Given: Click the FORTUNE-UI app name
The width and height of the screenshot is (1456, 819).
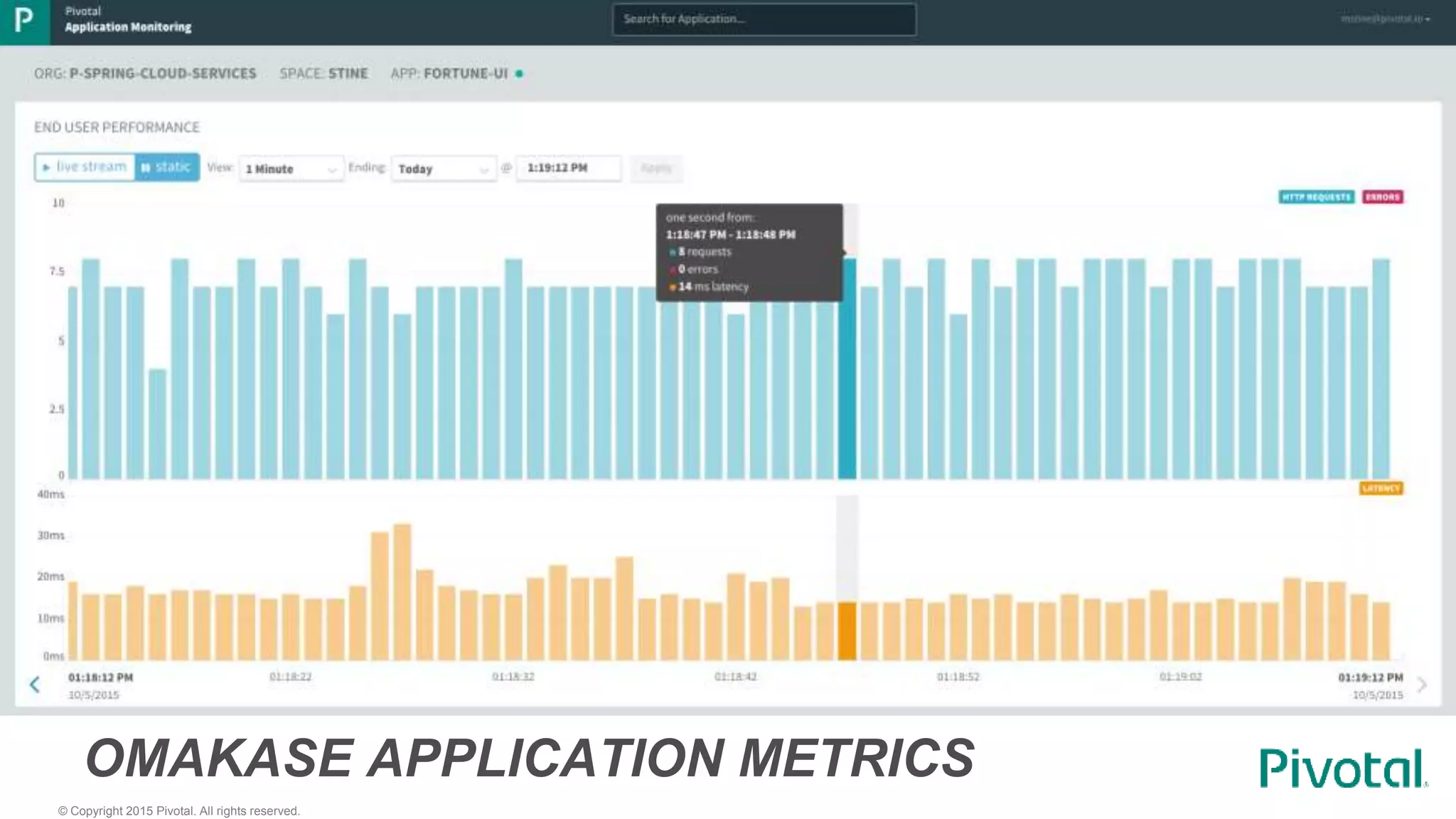Looking at the screenshot, I should click(x=466, y=73).
